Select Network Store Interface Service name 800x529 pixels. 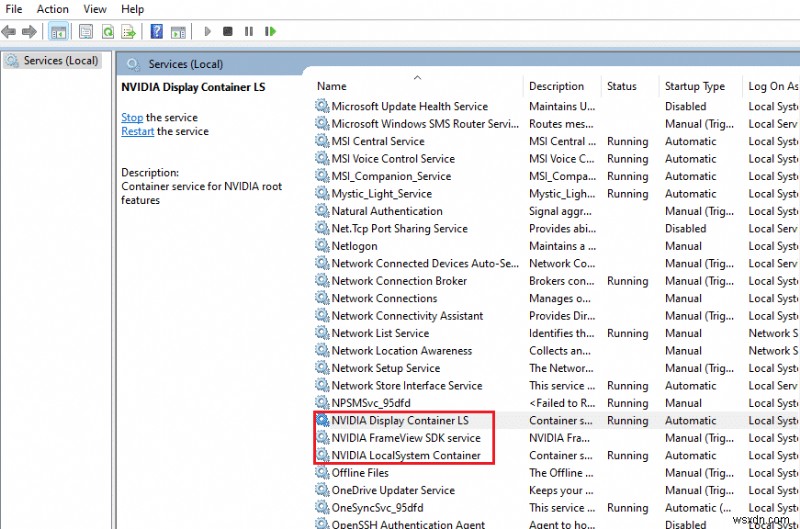tap(407, 385)
